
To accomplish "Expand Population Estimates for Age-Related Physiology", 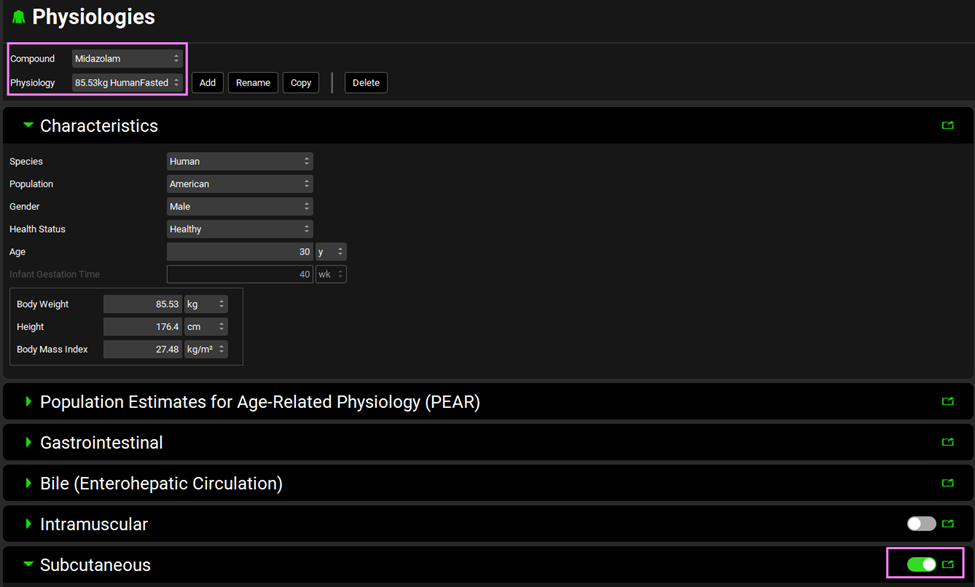I will coord(28,402).
